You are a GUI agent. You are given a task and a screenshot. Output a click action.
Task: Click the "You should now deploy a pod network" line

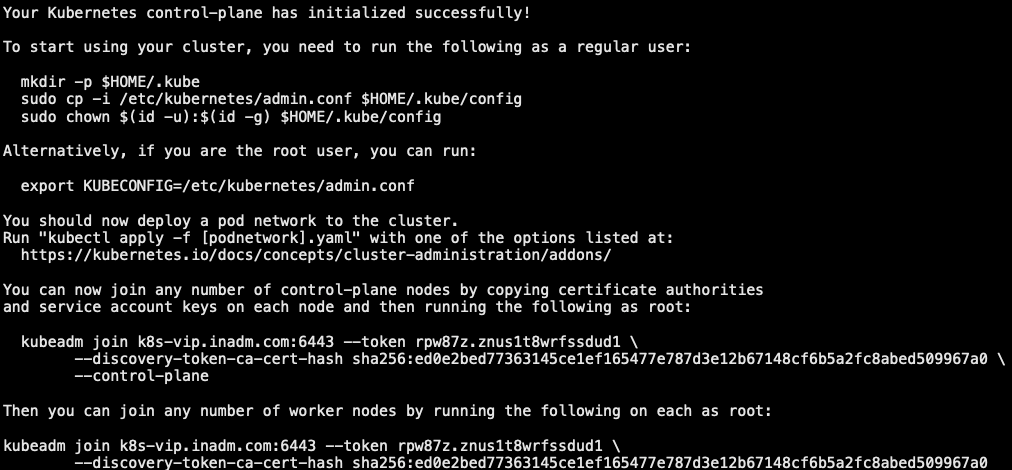[230, 221]
